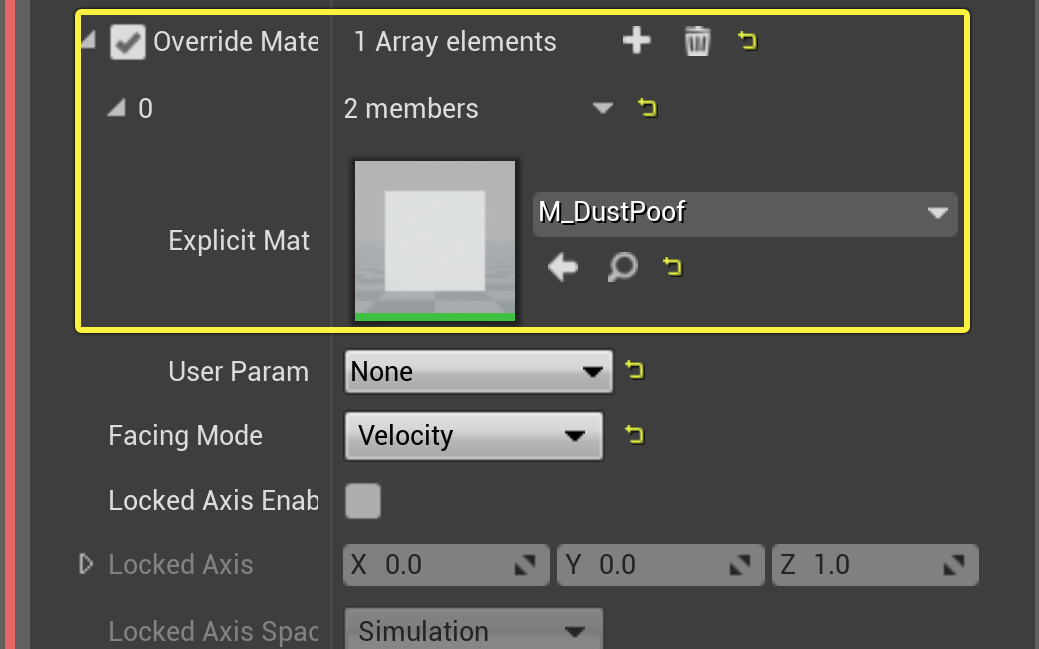Image resolution: width=1039 pixels, height=649 pixels.
Task: Click the '1 Array elements' text
Action: click(455, 42)
